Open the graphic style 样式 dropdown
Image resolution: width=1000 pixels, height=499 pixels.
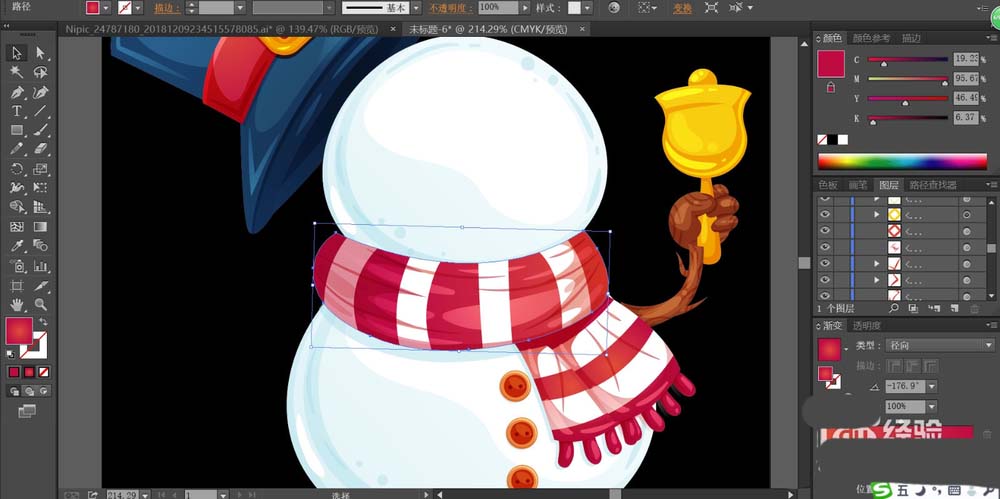click(587, 8)
